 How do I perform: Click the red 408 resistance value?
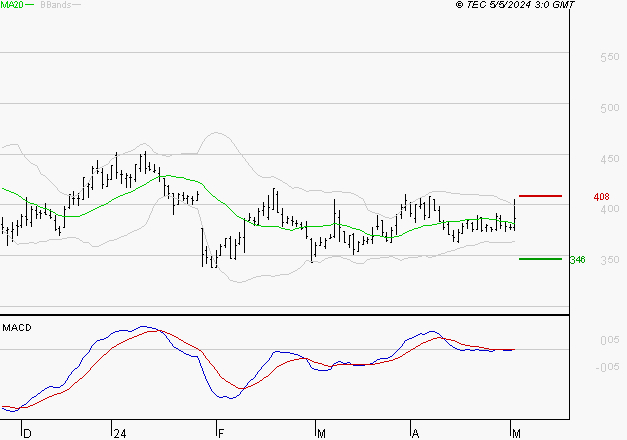pyautogui.click(x=601, y=197)
